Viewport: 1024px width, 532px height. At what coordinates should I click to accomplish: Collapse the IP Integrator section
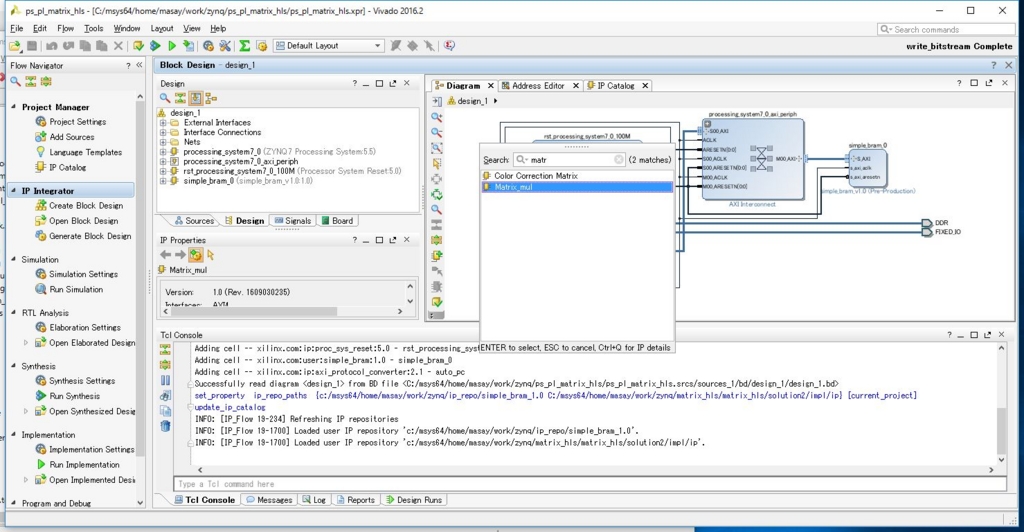click(14, 191)
